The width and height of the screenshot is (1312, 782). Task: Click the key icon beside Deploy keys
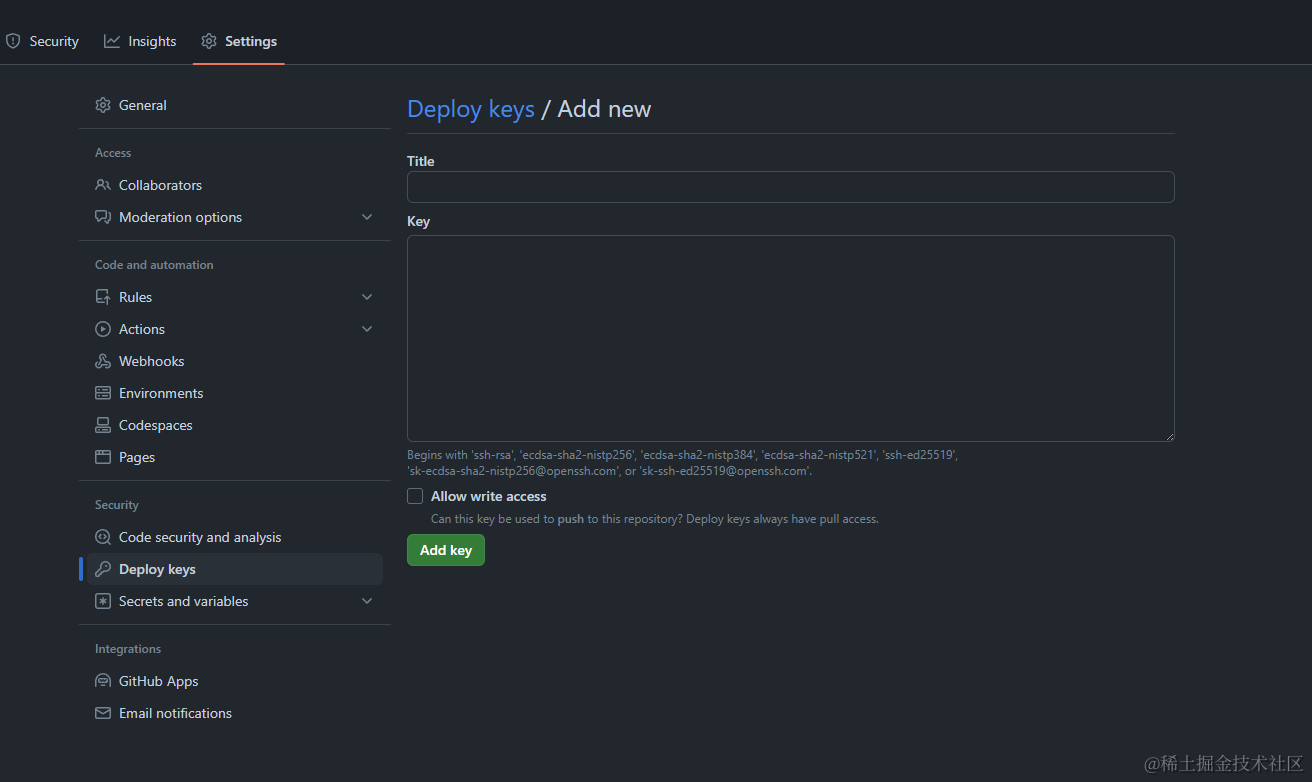tap(103, 569)
